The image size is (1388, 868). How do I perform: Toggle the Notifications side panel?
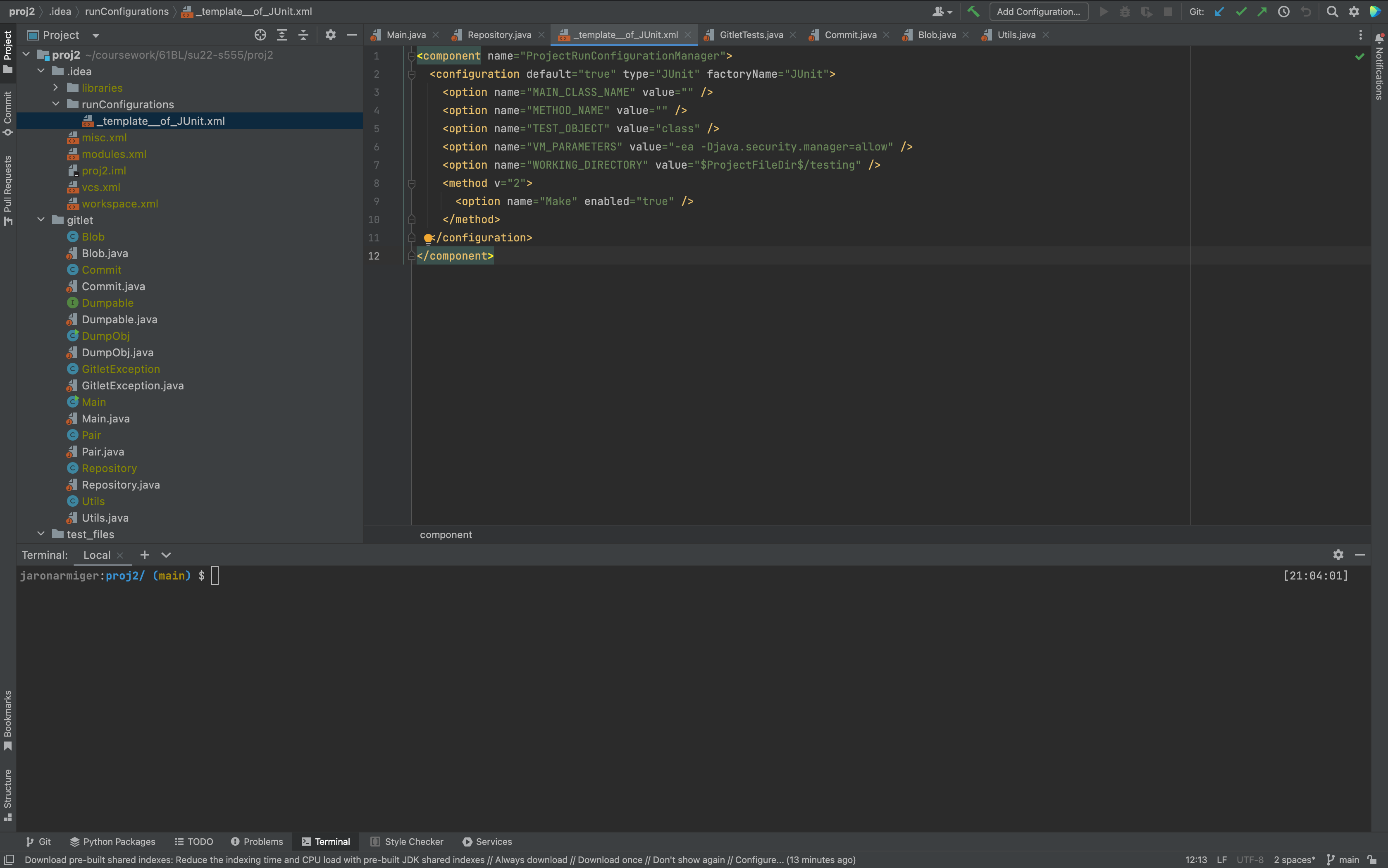point(1379,67)
